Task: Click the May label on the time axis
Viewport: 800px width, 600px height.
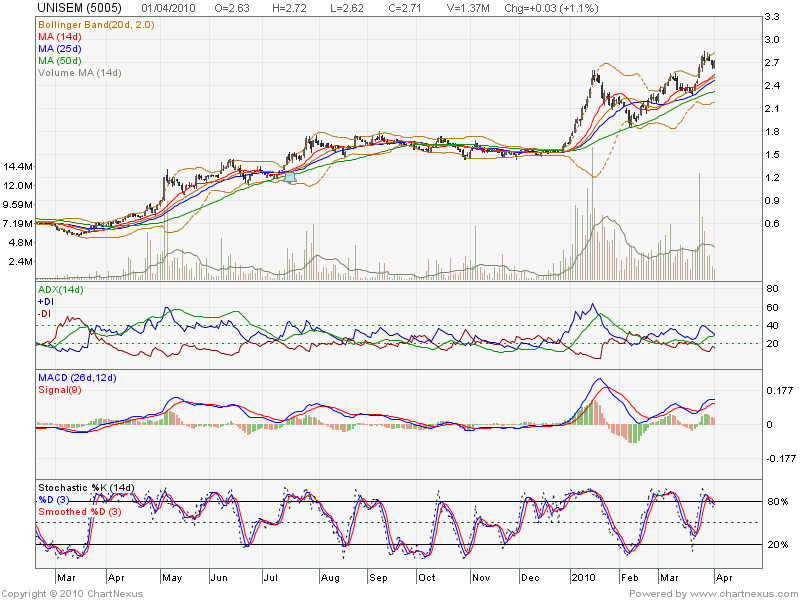Action: click(172, 578)
